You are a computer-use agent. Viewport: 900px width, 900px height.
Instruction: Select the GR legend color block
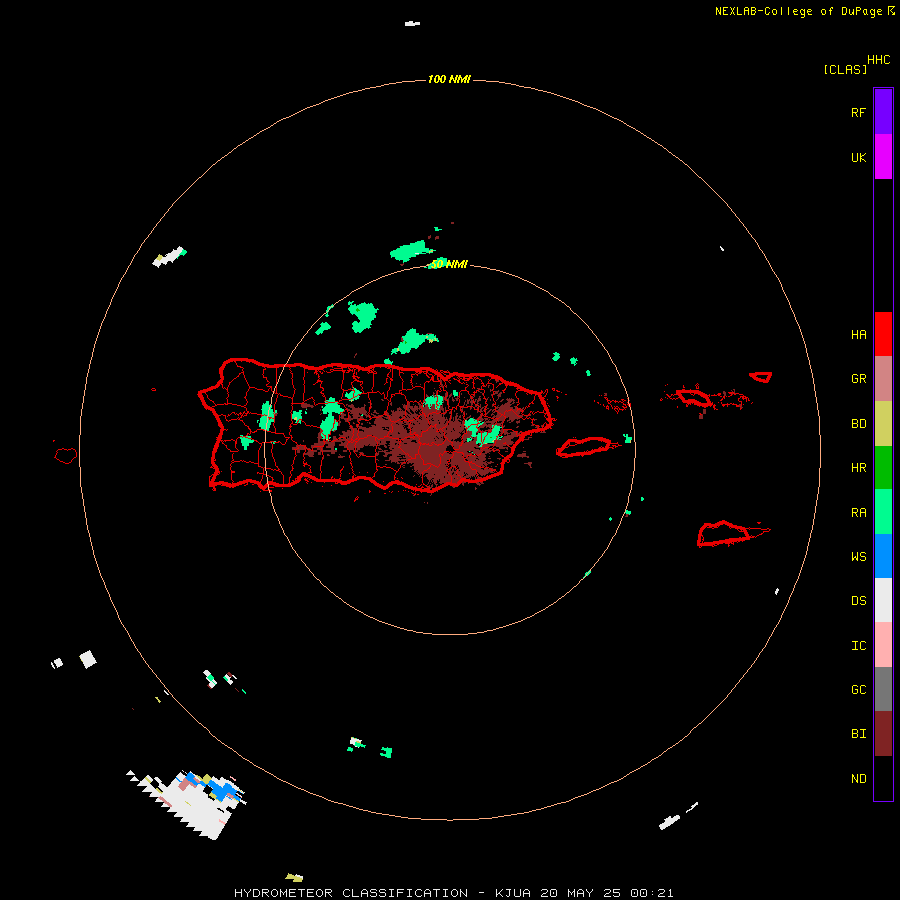click(883, 379)
